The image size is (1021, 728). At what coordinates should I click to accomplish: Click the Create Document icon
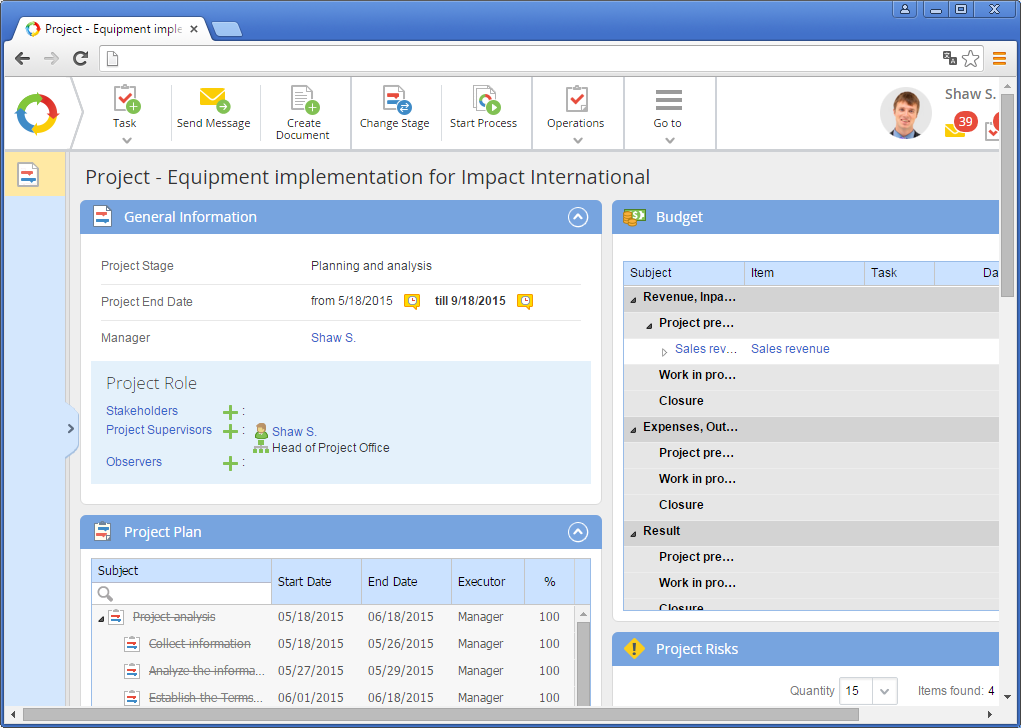coord(304,99)
